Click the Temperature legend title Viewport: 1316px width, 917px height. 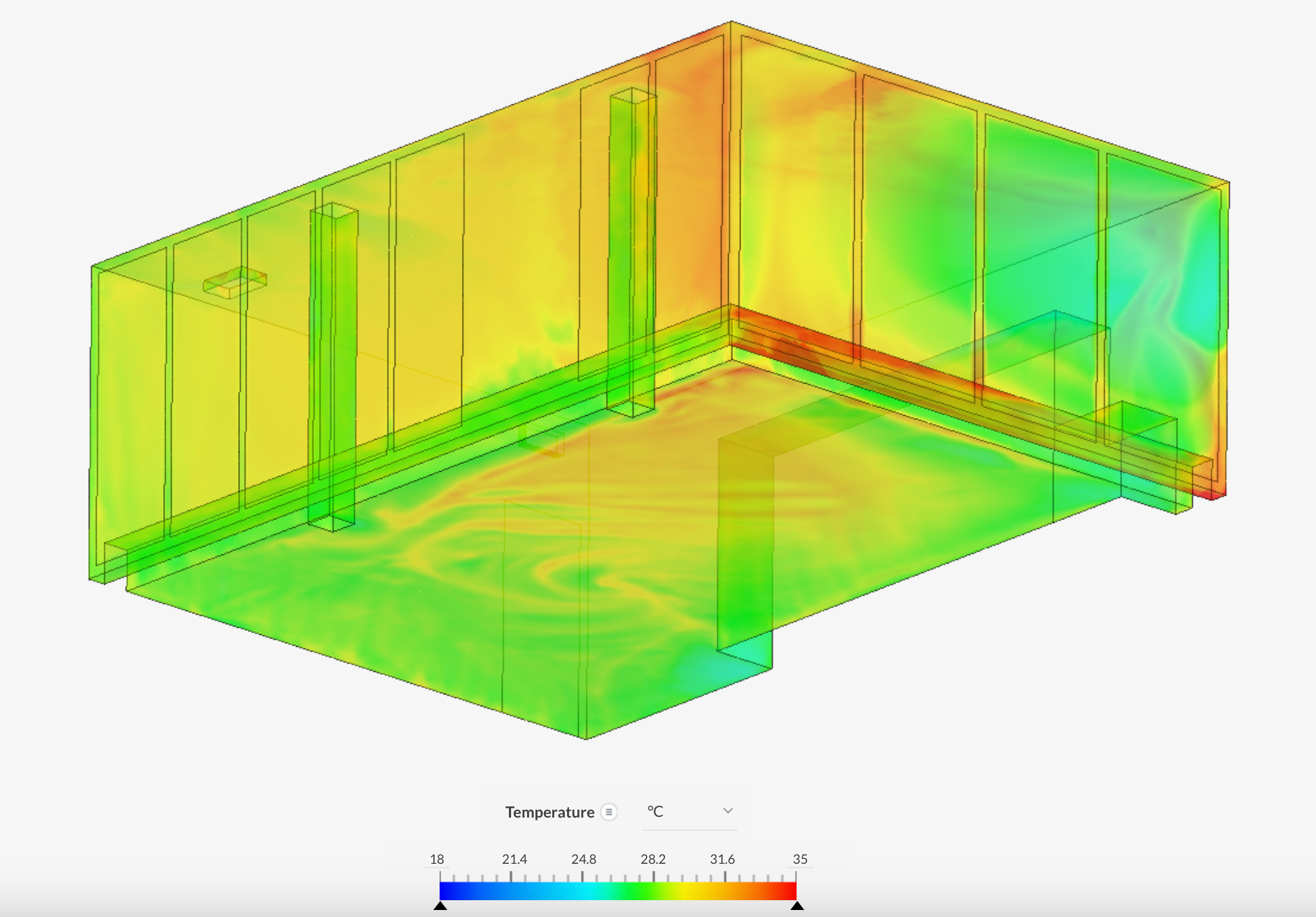[x=549, y=812]
